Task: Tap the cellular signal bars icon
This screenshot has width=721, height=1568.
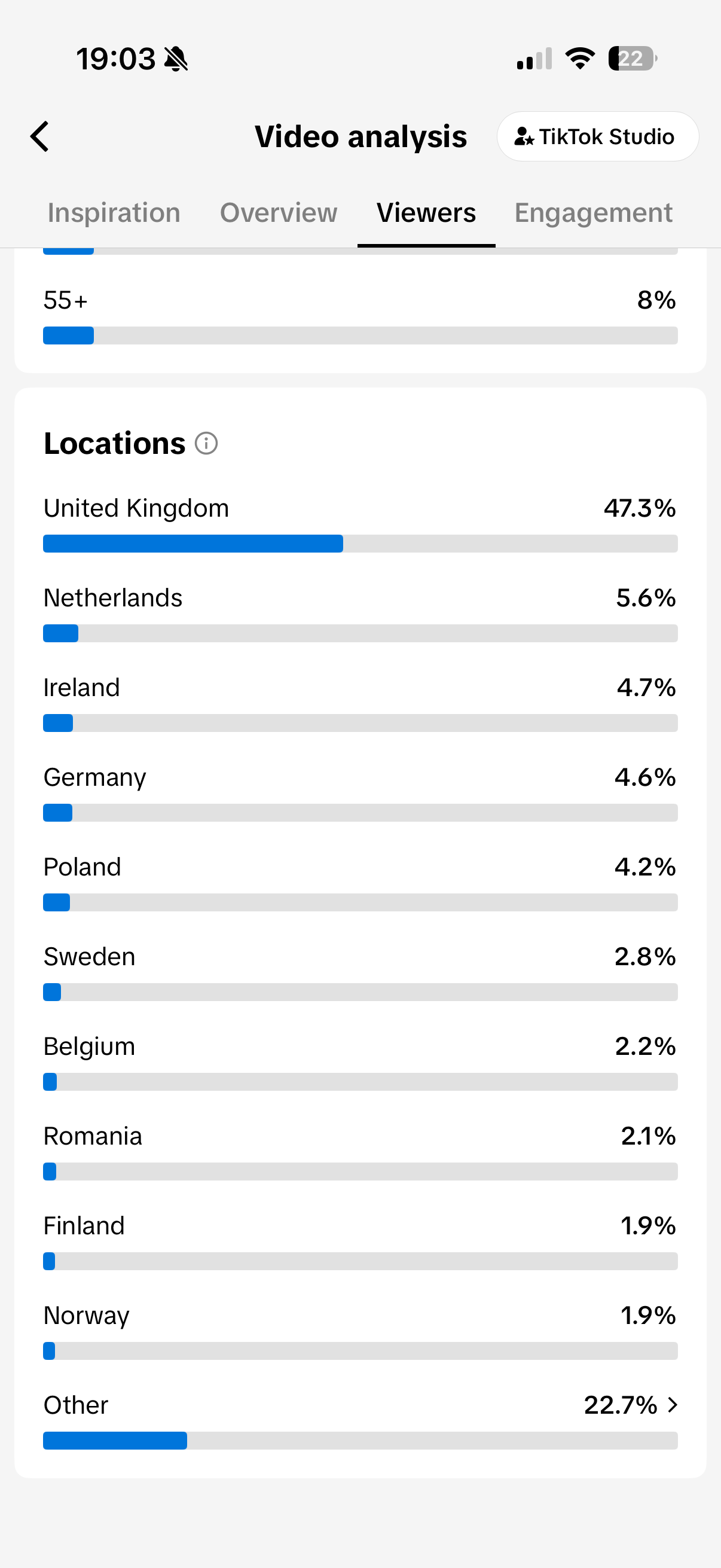Action: (534, 59)
